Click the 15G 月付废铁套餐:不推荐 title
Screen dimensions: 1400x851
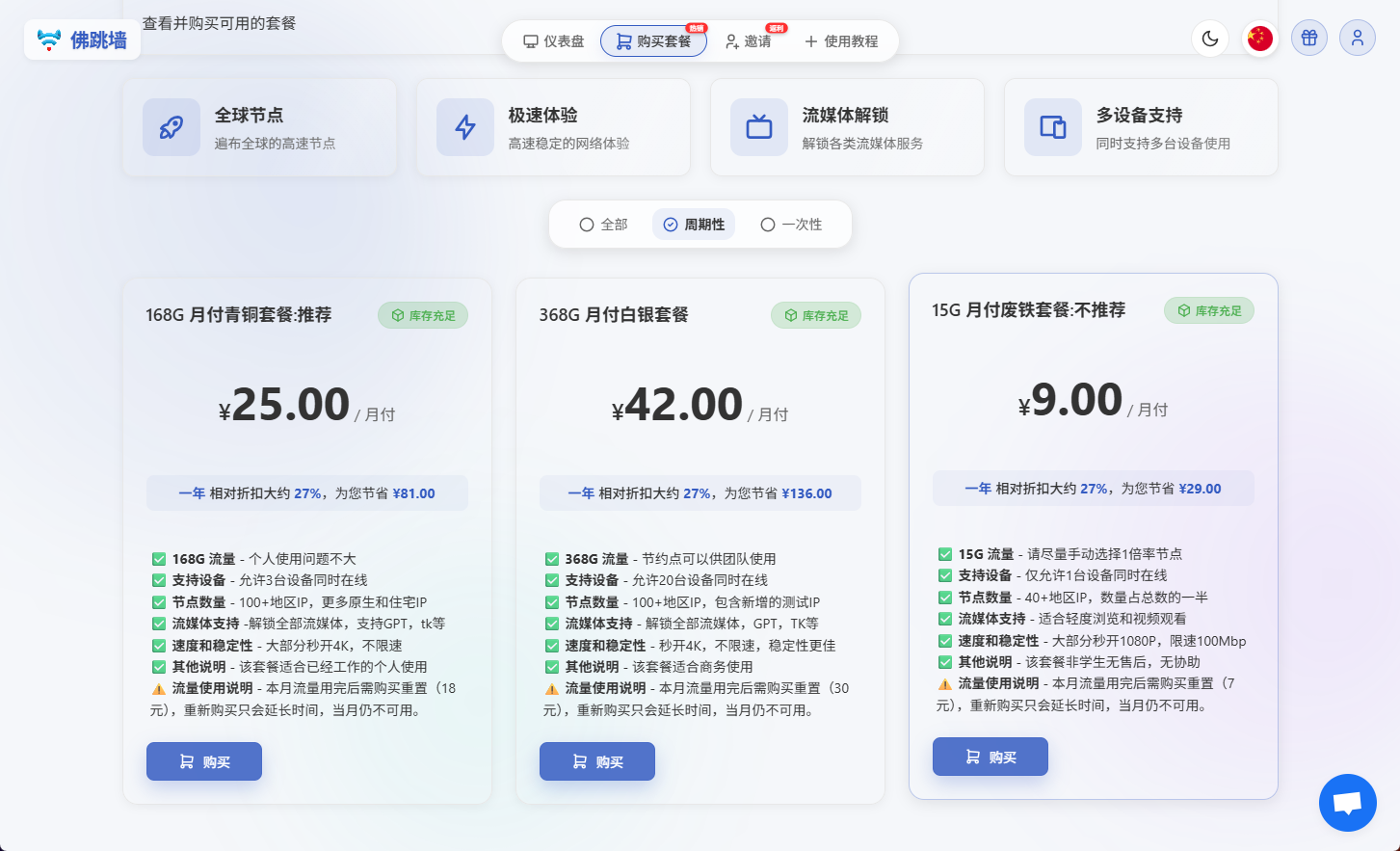pos(1028,310)
